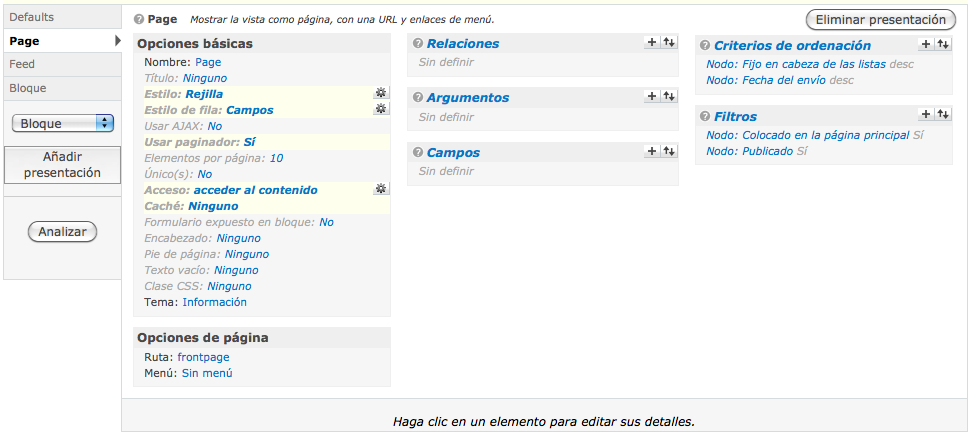Rearrange Relaciones using the arrows icon

[x=669, y=42]
